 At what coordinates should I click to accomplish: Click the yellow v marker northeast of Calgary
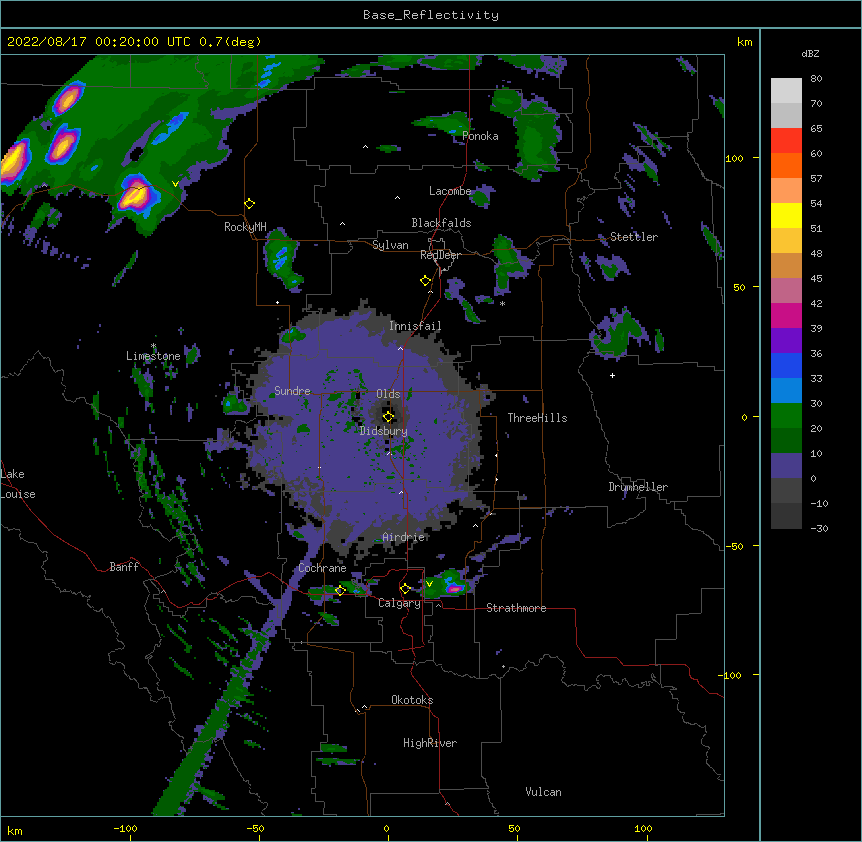[x=429, y=584]
